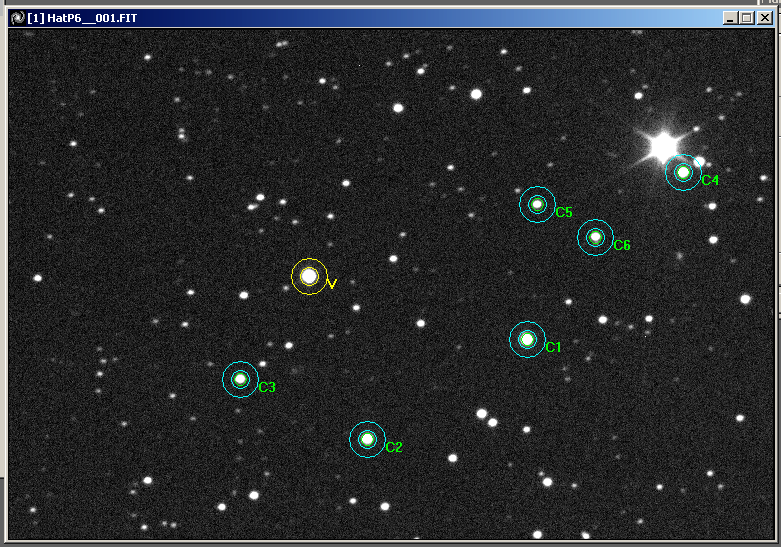
Task: Click the application icon in the title bar
Action: (18, 18)
